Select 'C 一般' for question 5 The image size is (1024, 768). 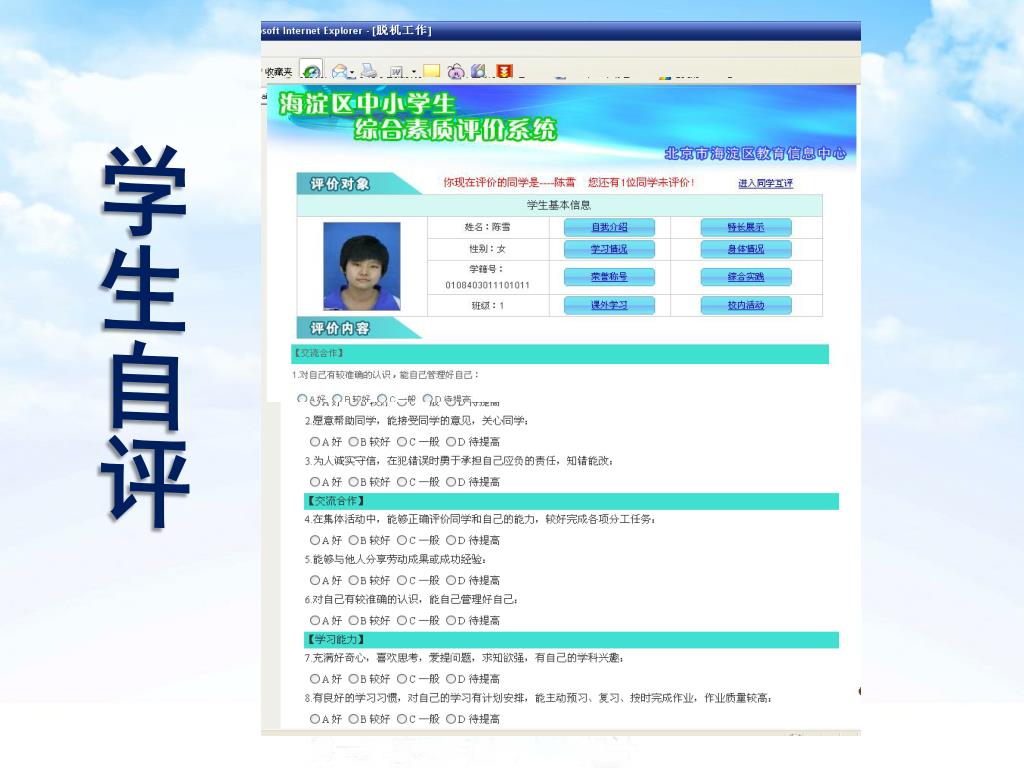pyautogui.click(x=402, y=580)
